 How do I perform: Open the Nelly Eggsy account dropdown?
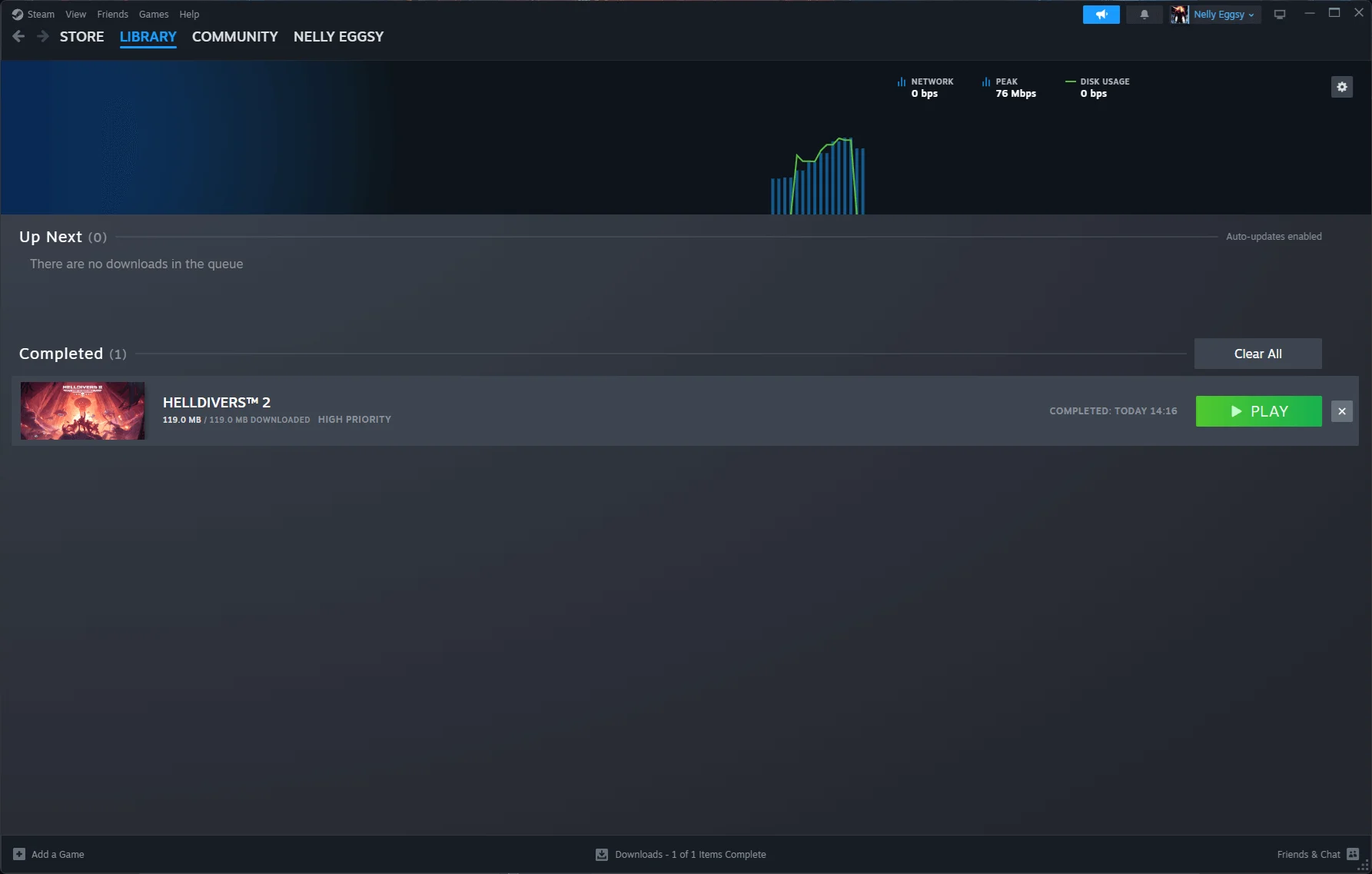point(1224,15)
